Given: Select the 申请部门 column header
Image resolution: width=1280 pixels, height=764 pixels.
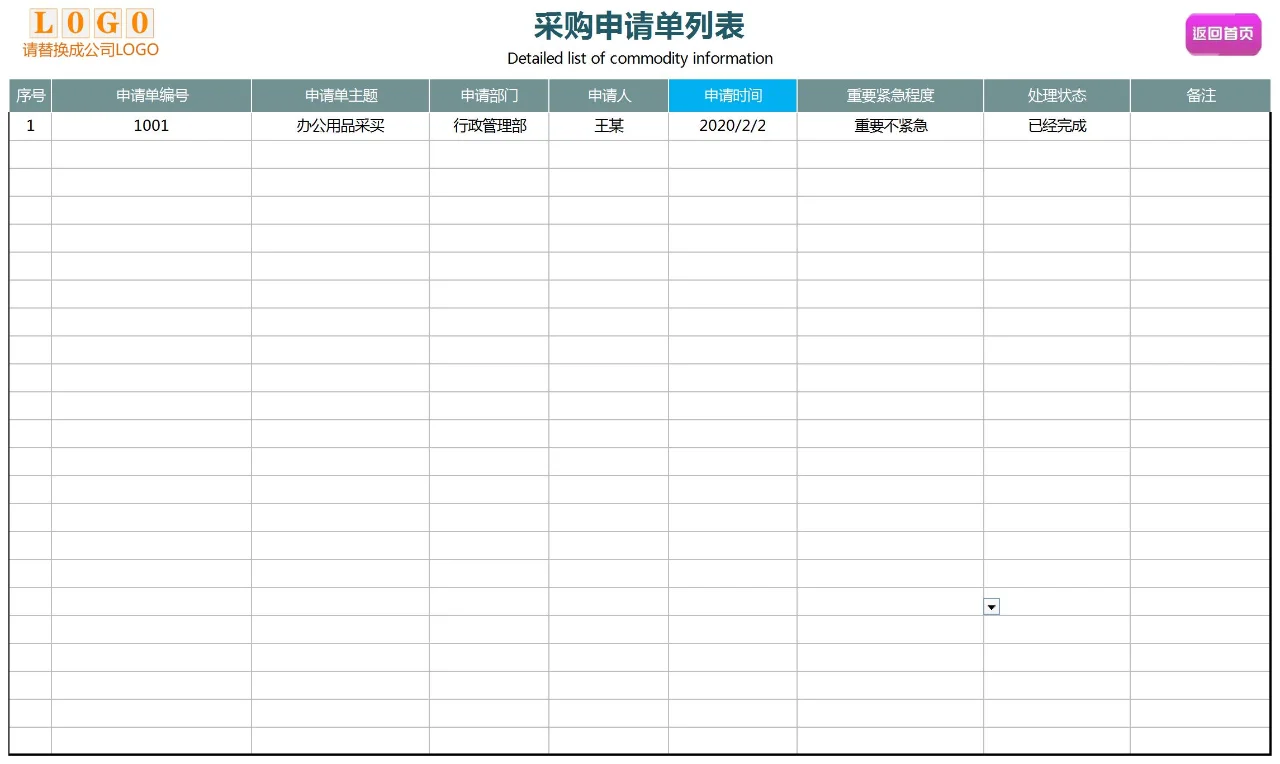Looking at the screenshot, I should (489, 95).
